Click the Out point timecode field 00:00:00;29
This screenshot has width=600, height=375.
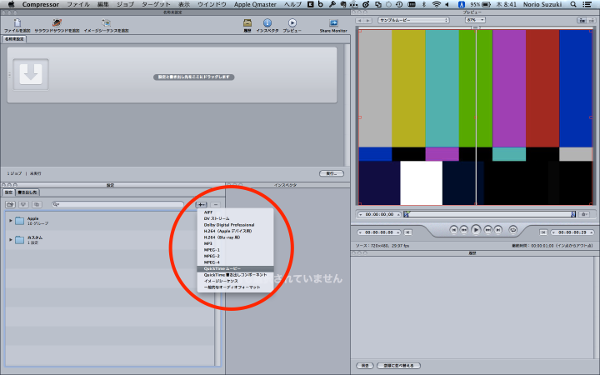pyautogui.click(x=572, y=232)
